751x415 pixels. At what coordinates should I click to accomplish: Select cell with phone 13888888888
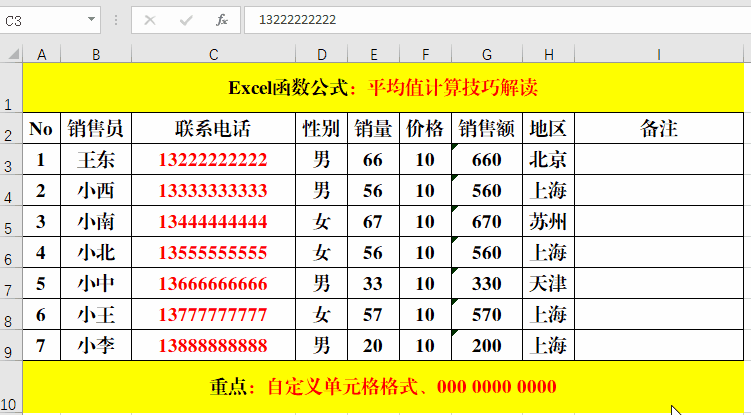tap(214, 345)
